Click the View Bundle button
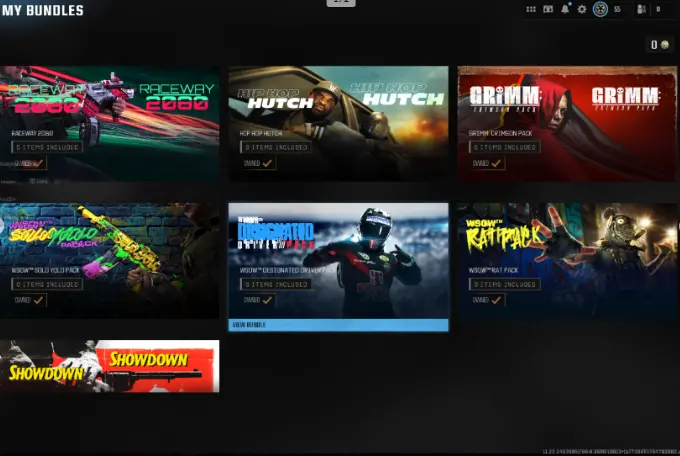 pyautogui.click(x=338, y=325)
